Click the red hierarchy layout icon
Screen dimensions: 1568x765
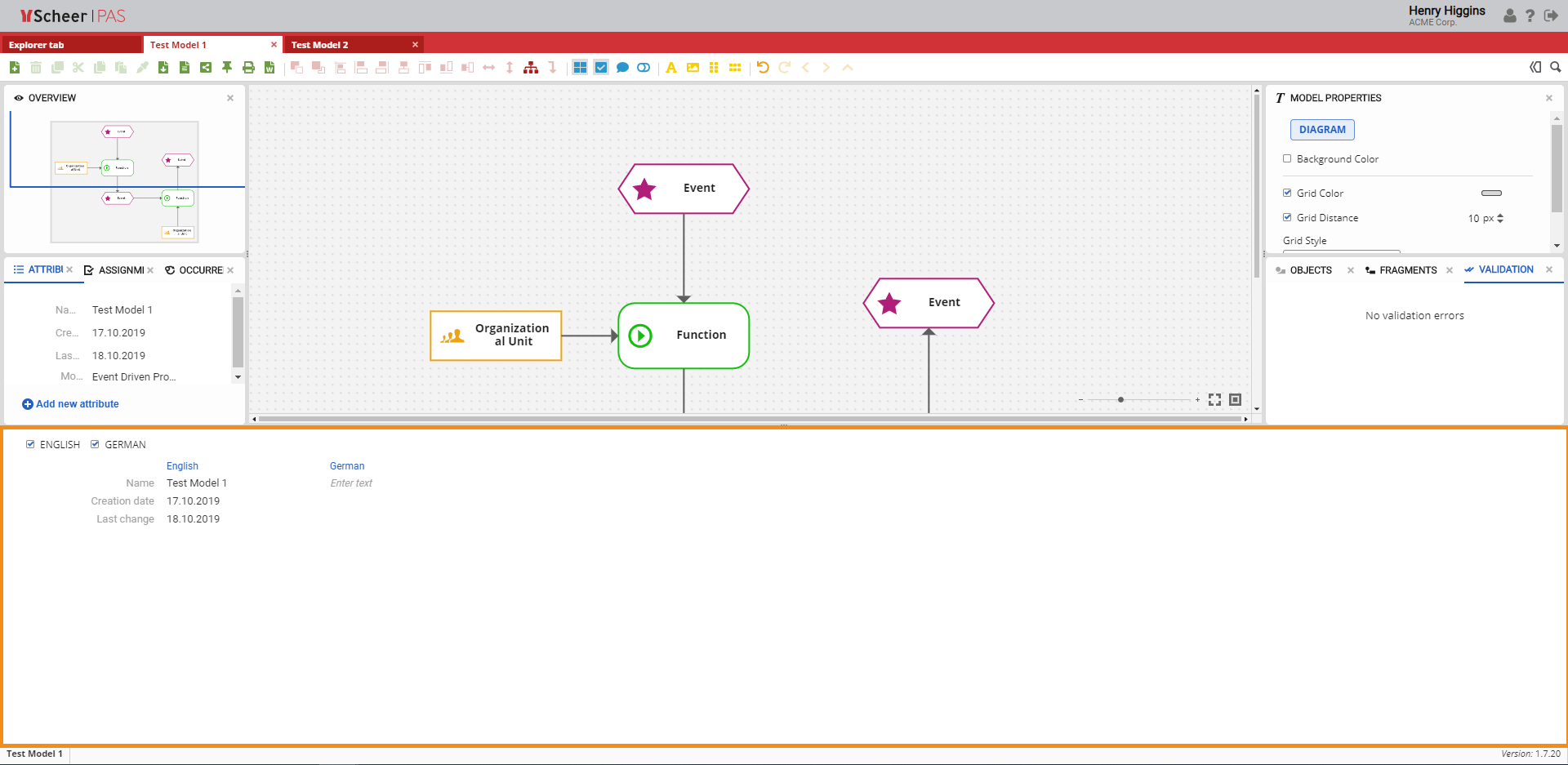coord(531,68)
